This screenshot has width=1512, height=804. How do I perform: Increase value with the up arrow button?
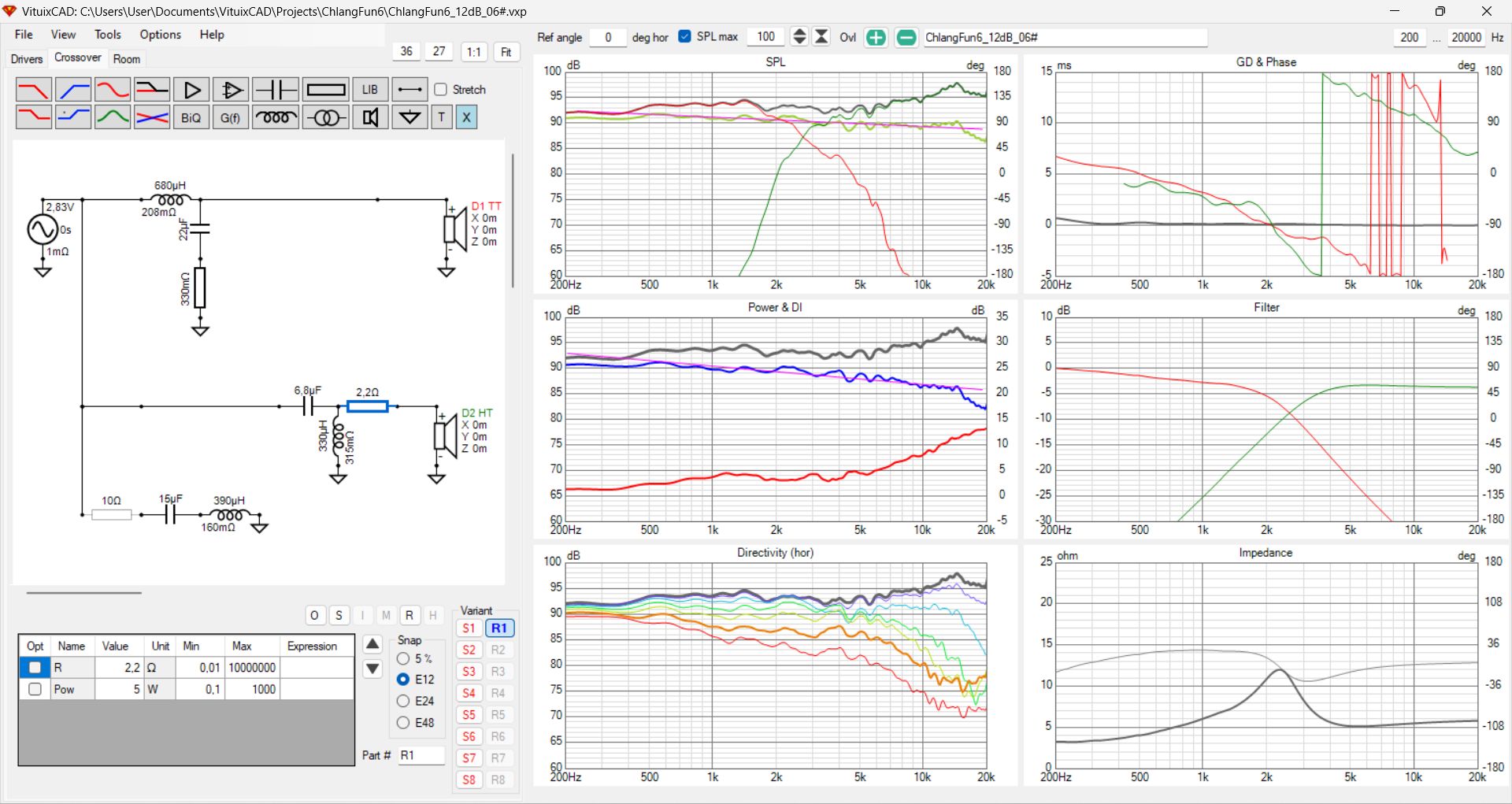tap(372, 644)
